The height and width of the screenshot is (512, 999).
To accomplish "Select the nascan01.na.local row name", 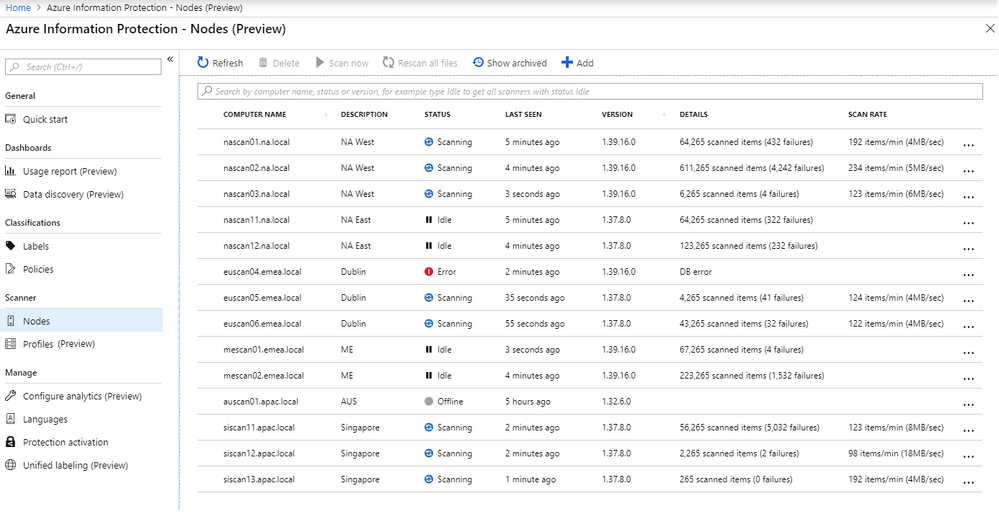I will [256, 142].
